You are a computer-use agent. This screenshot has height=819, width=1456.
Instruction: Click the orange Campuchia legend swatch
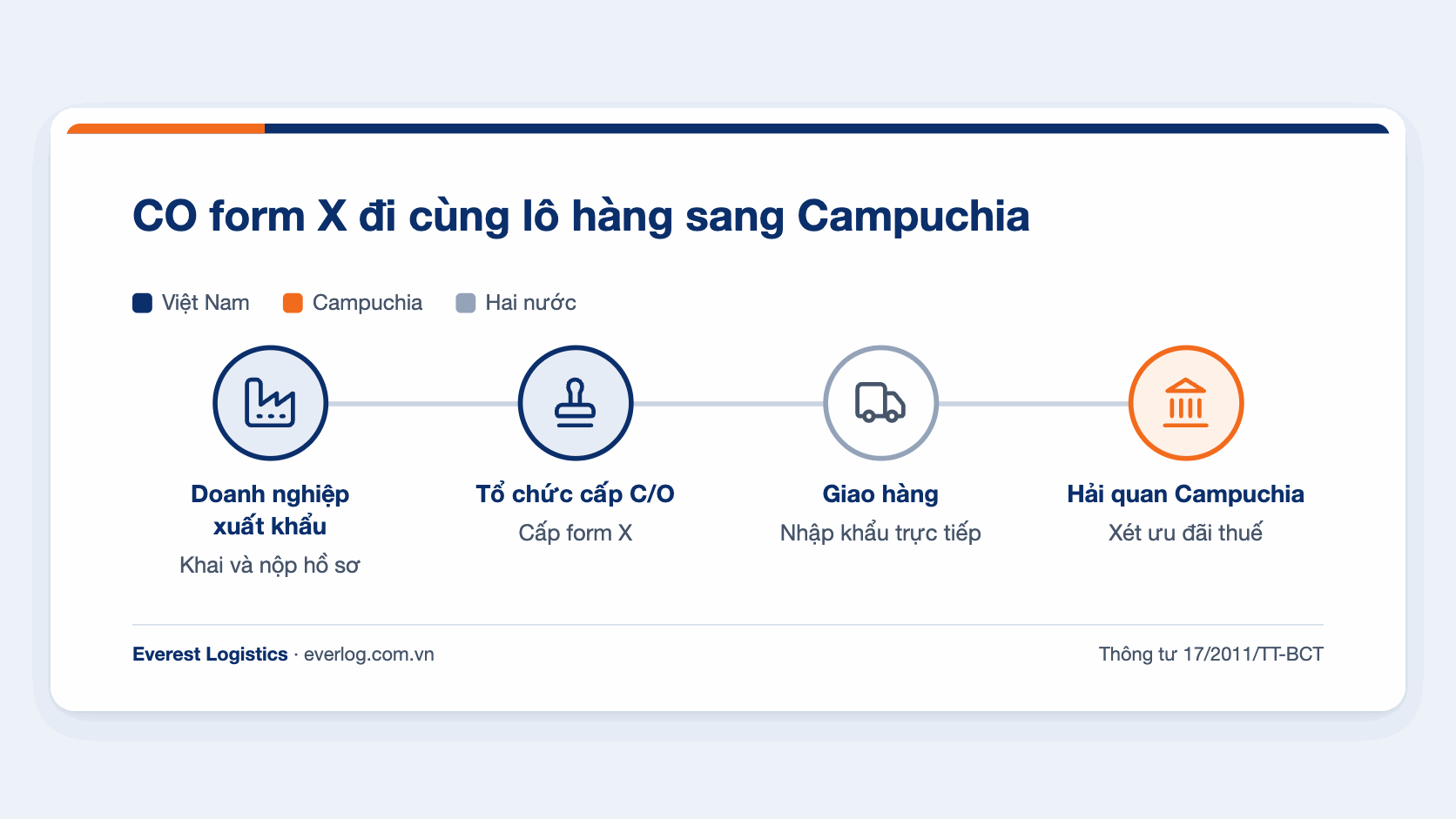tap(293, 303)
